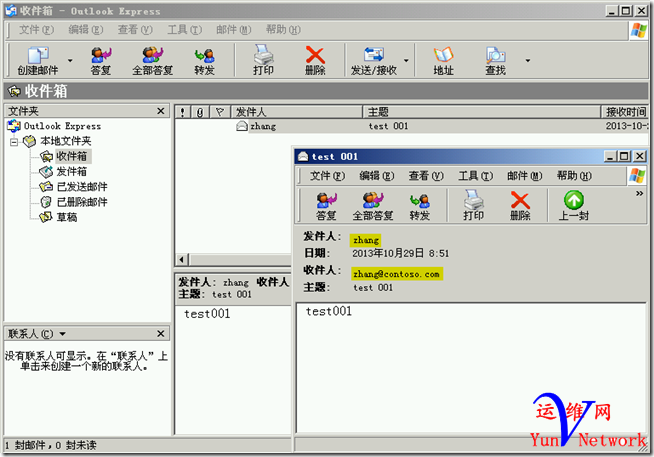
Task: Click 转发 (Forward) in main window toolbar
Action: pyautogui.click(x=204, y=60)
